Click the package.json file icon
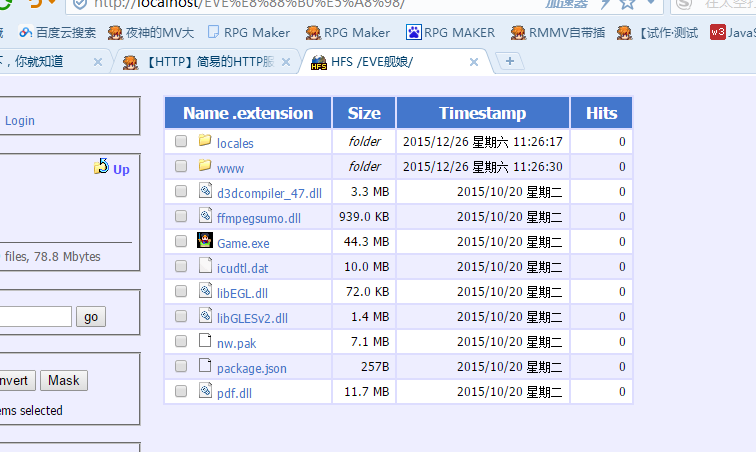The image size is (756, 452). pos(205,366)
